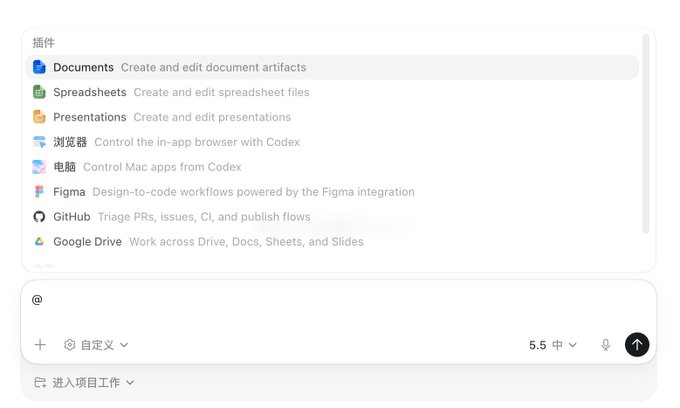The height and width of the screenshot is (408, 680).
Task: Select the 浏览器 plugin label
Action: (x=70, y=142)
